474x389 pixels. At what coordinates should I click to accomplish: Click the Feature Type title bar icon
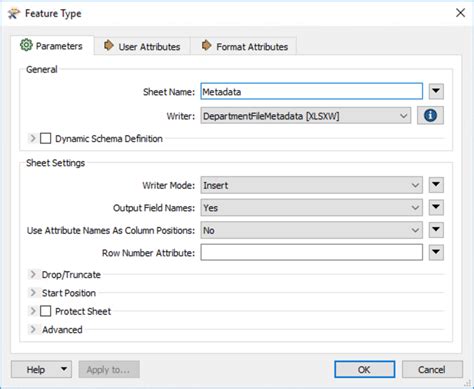[14, 14]
